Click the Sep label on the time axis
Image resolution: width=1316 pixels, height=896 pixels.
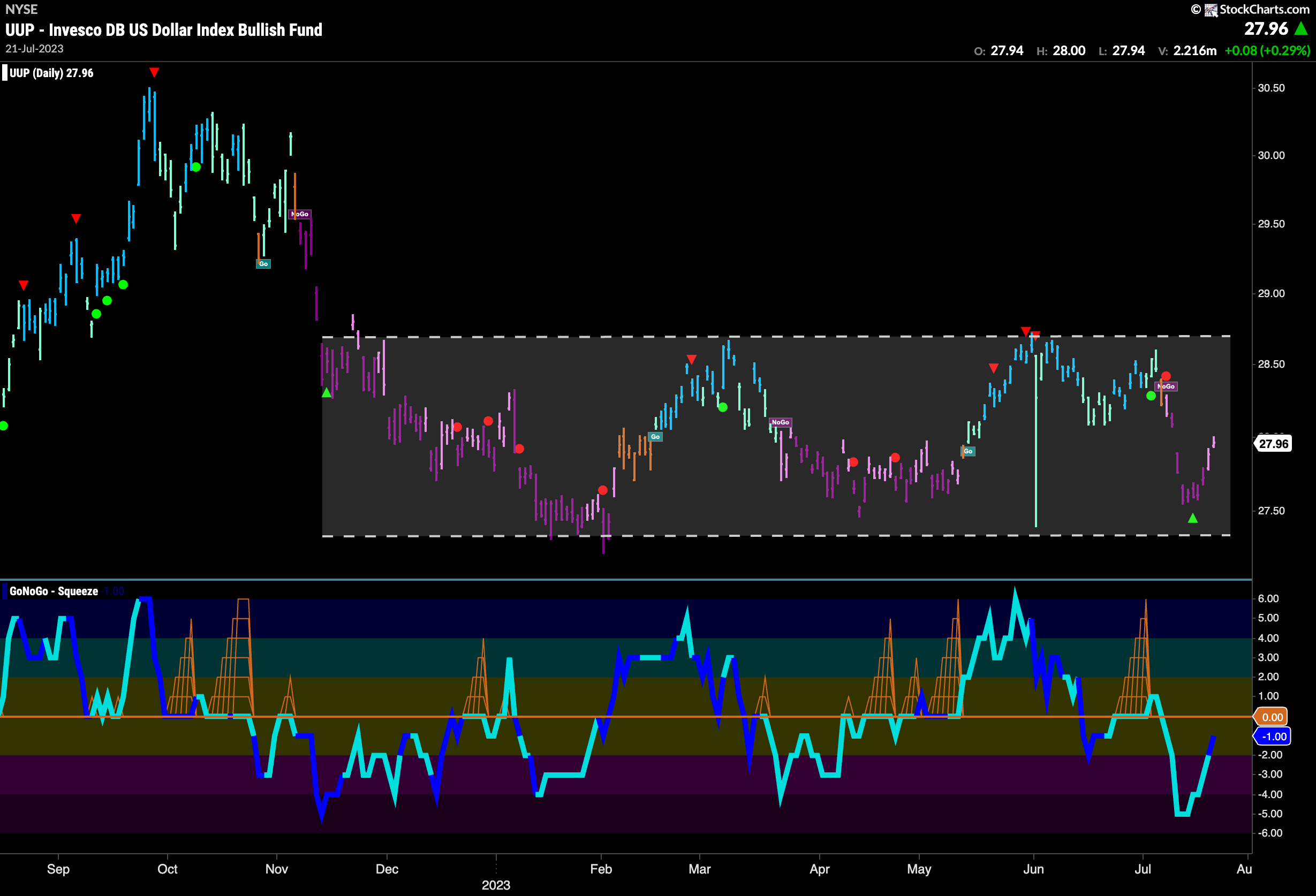click(58, 869)
